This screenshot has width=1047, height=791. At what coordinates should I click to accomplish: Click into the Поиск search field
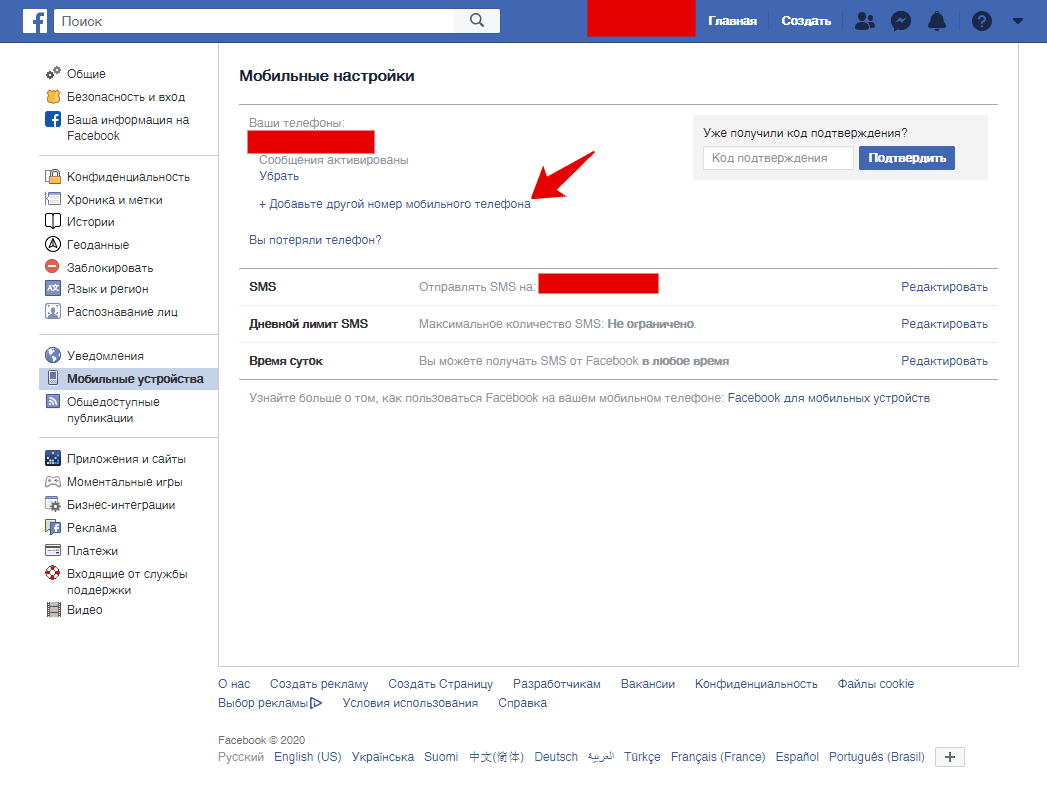point(254,21)
